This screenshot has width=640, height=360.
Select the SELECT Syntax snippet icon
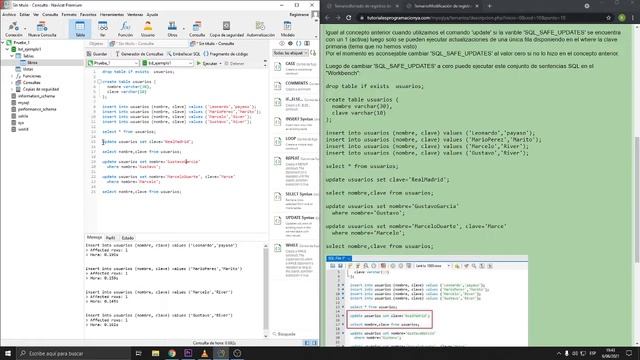278,197
